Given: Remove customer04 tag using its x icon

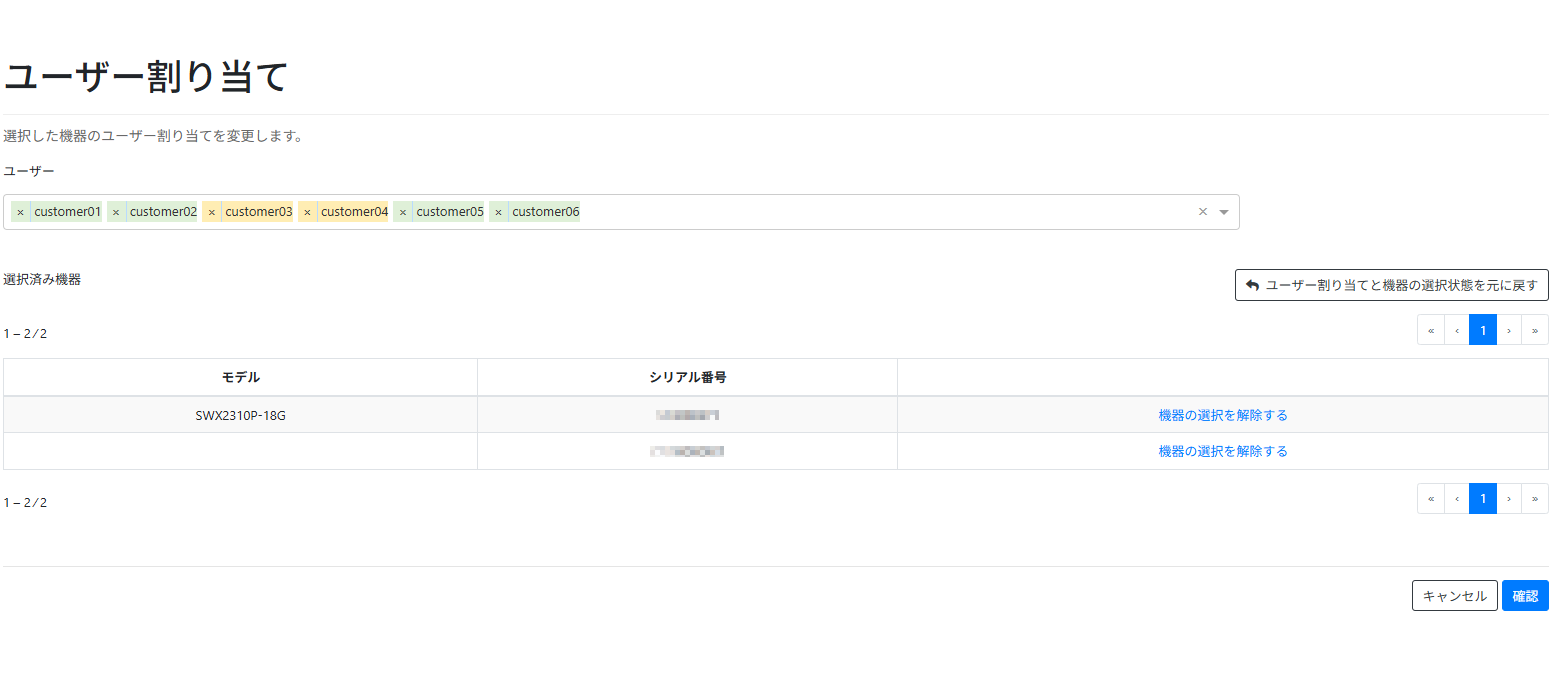Looking at the screenshot, I should pyautogui.click(x=307, y=212).
